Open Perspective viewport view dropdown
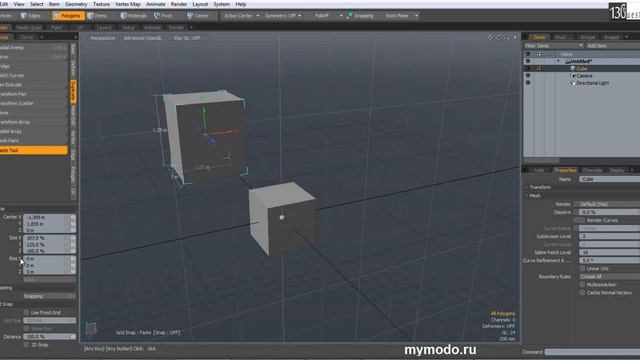The height and width of the screenshot is (360, 640). [x=102, y=38]
